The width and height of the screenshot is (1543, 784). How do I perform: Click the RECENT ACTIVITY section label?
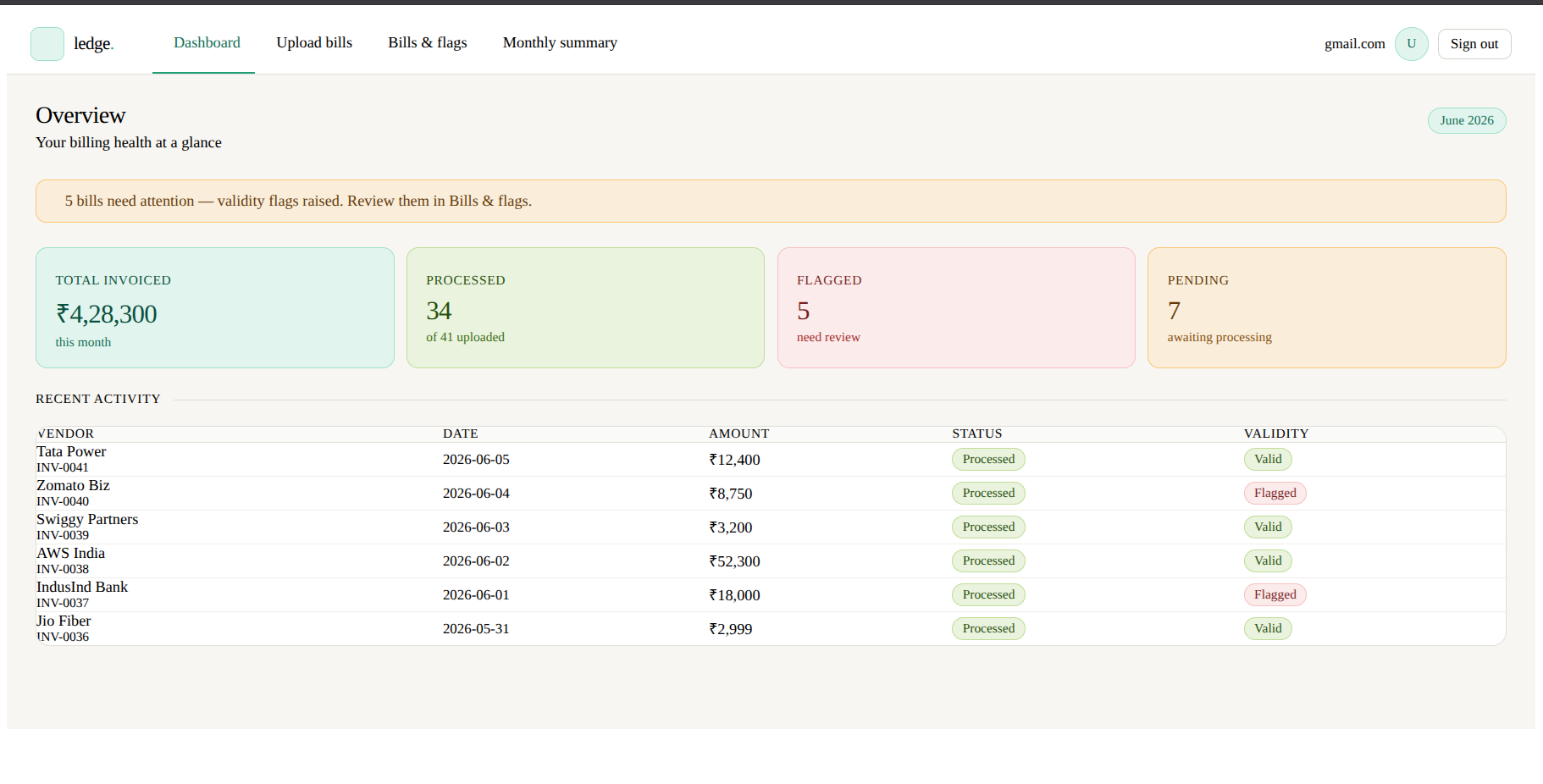pyautogui.click(x=98, y=399)
